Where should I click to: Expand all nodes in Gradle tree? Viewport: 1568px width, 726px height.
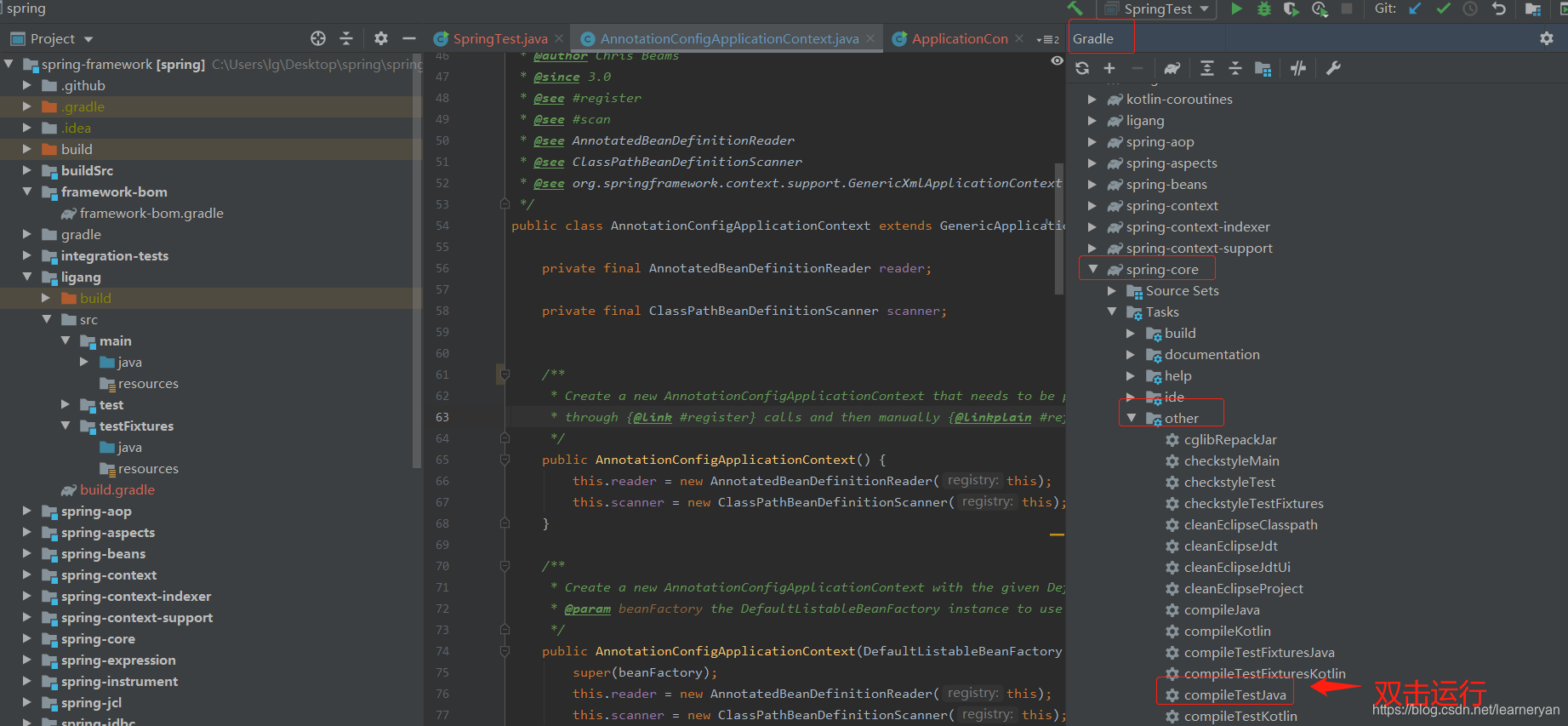coord(1207,68)
